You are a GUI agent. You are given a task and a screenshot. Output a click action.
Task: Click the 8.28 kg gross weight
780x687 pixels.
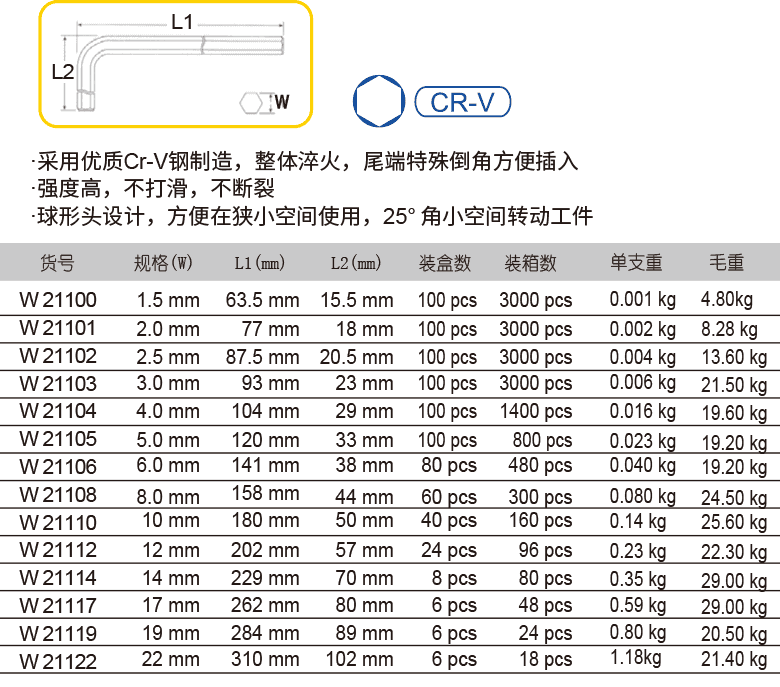point(729,329)
